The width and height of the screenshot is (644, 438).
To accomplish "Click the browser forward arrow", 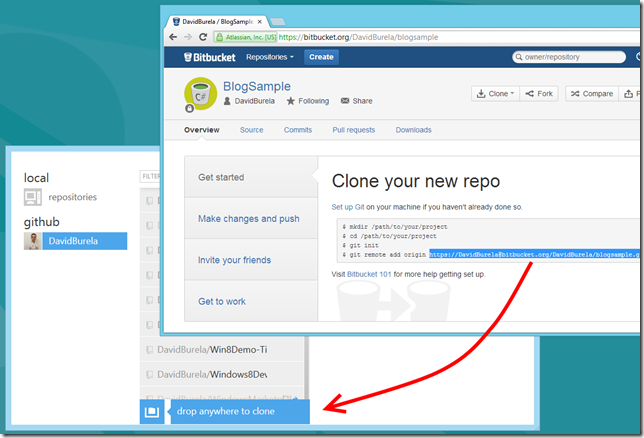I will pyautogui.click(x=188, y=37).
